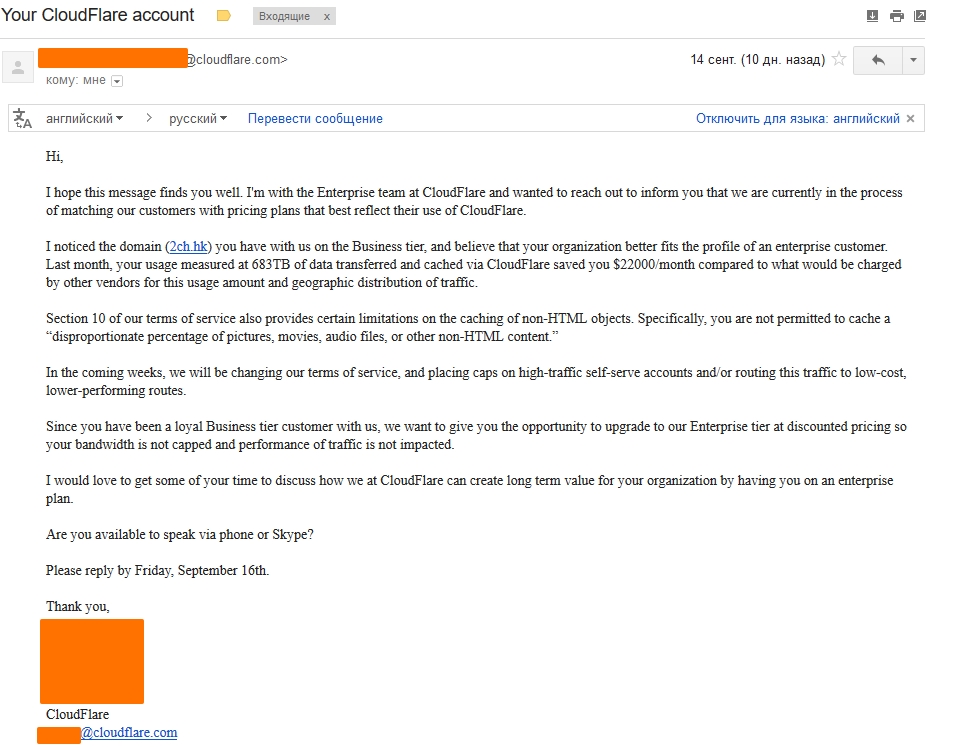Open the source language 'английский' dropdown
The image size is (954, 747).
tap(85, 119)
